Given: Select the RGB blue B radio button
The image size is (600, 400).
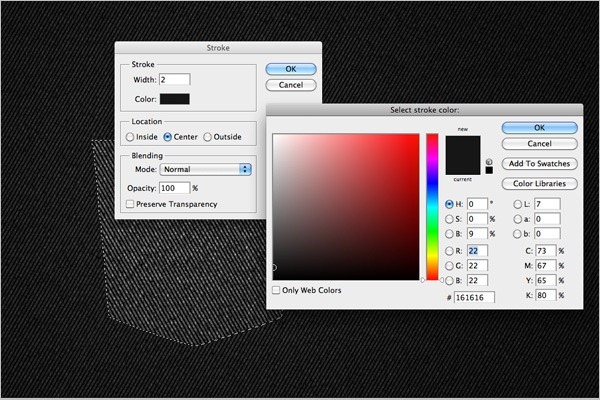Looking at the screenshot, I should 449,281.
